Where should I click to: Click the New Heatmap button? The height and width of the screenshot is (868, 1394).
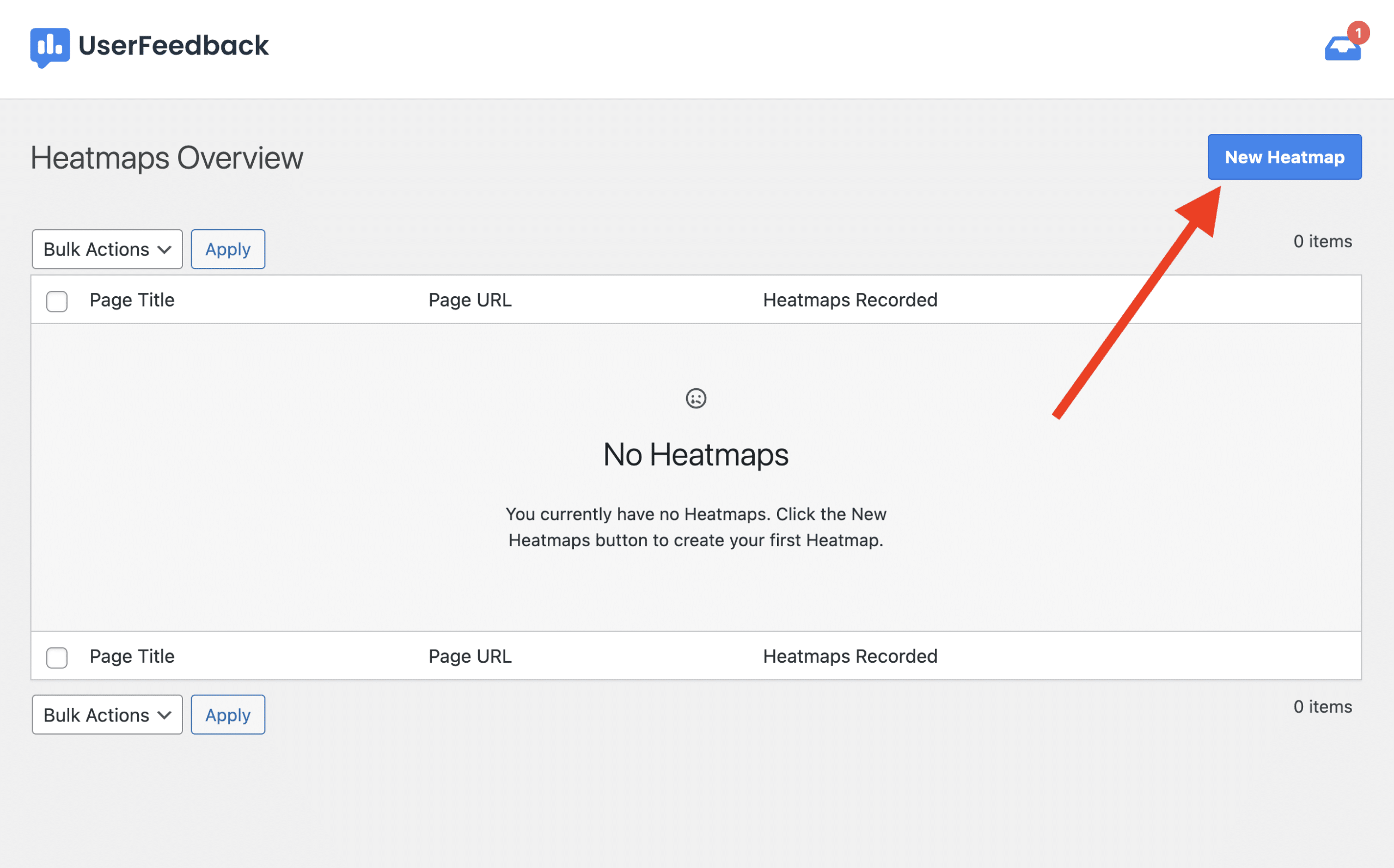click(1284, 157)
